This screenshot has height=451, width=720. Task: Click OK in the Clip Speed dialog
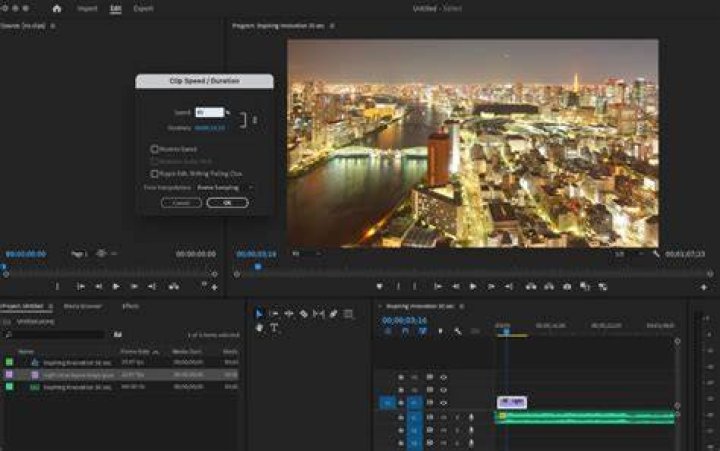227,203
